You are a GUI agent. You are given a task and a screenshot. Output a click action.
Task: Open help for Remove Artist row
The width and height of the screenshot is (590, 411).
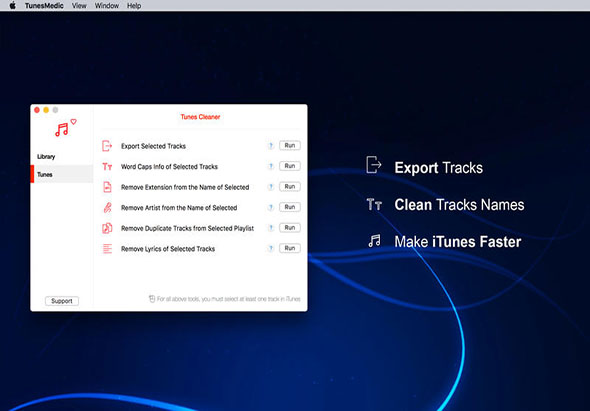271,207
